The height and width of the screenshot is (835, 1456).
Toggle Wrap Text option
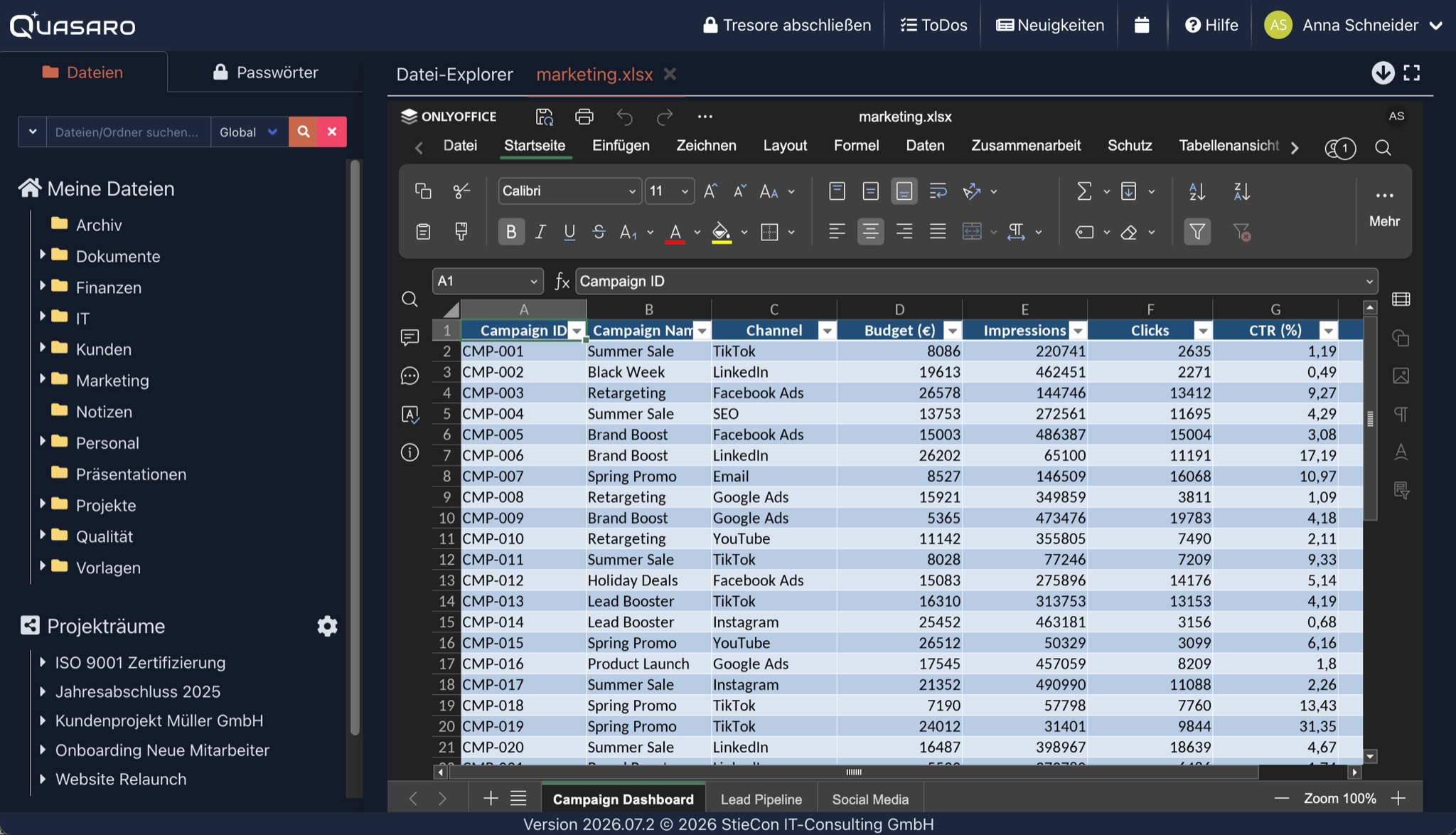point(938,191)
